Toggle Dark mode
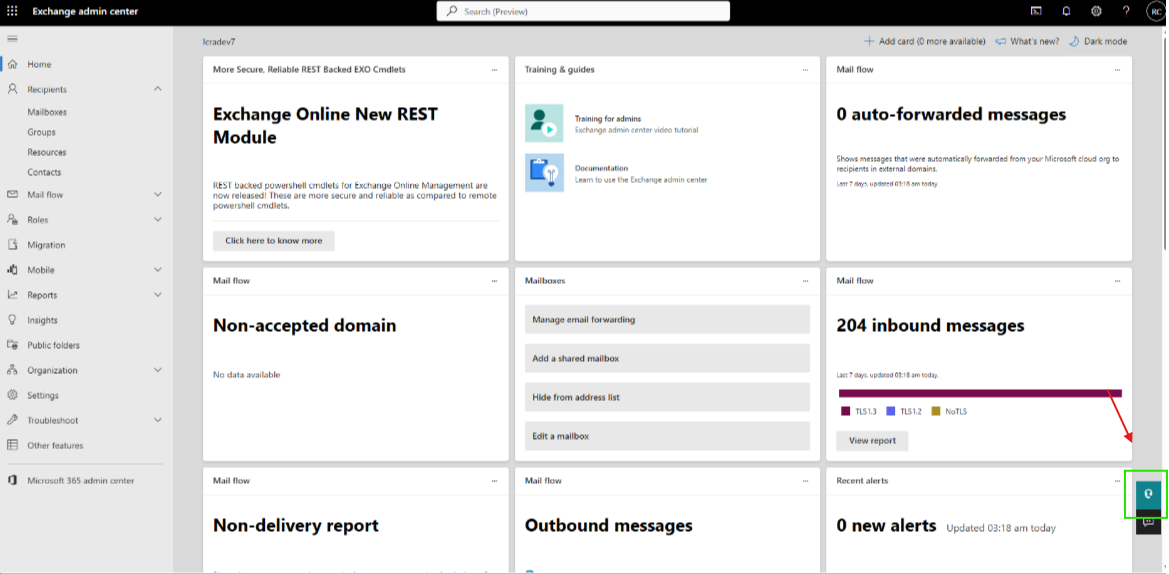 1098,41
